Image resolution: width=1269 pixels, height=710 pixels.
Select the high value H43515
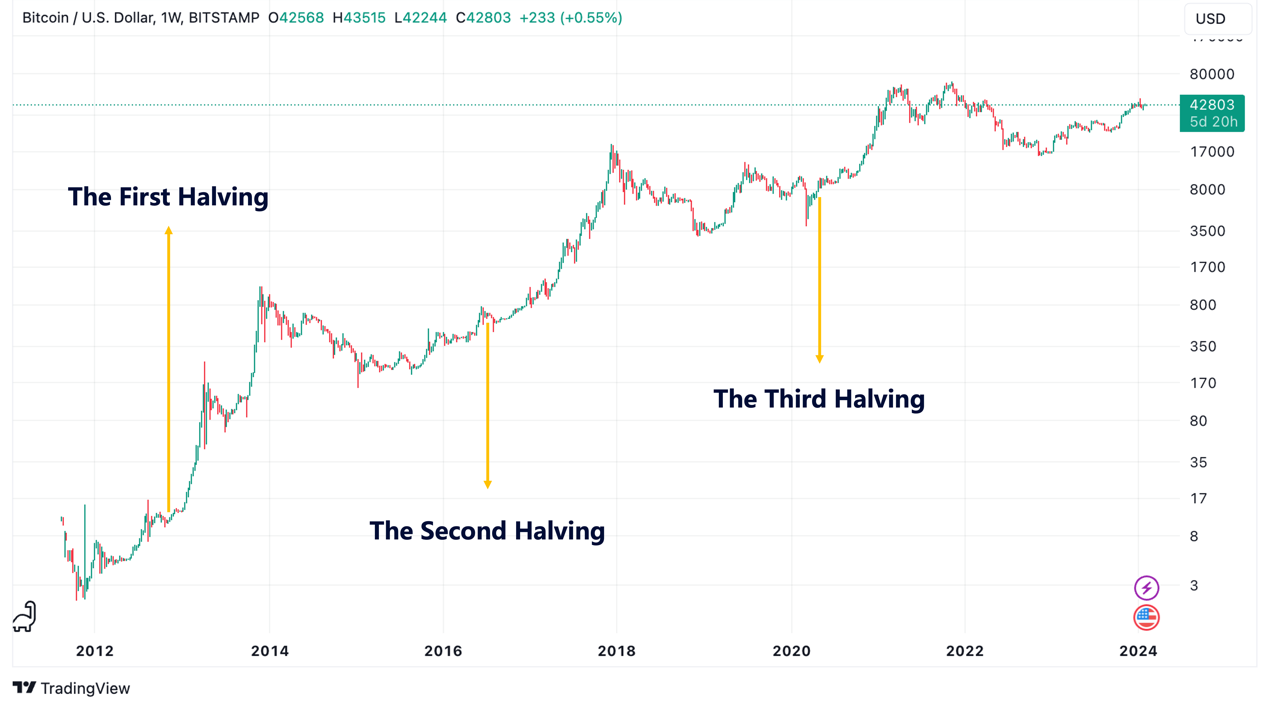coord(357,18)
